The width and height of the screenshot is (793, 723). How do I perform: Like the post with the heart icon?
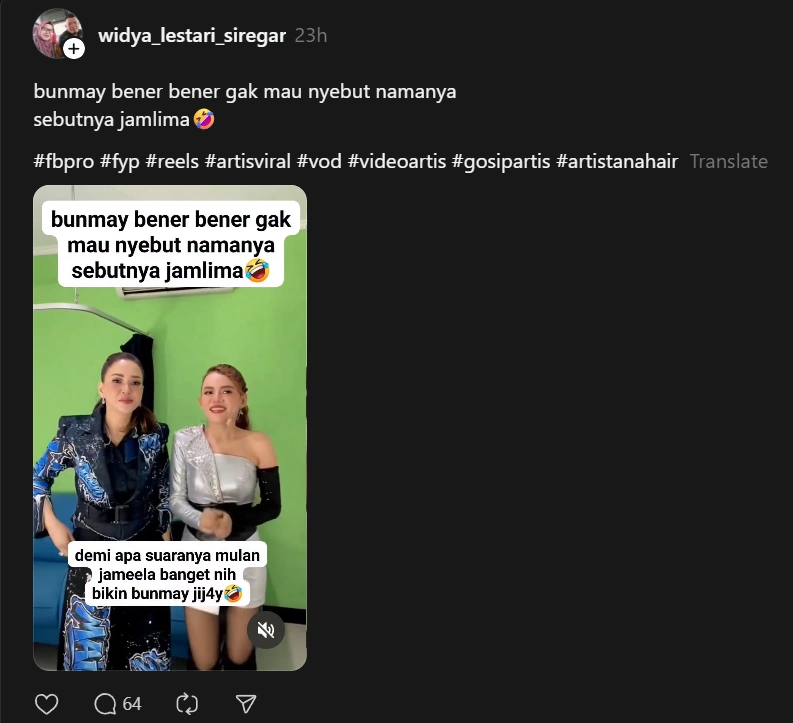point(47,704)
